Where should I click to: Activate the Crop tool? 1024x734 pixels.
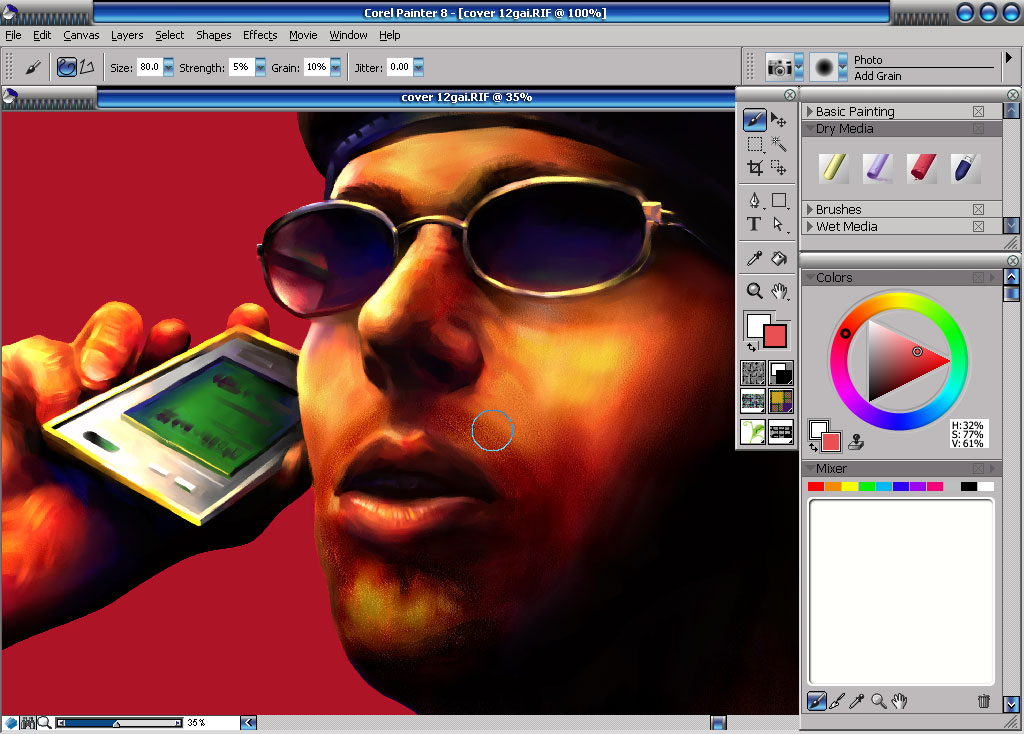click(x=755, y=168)
